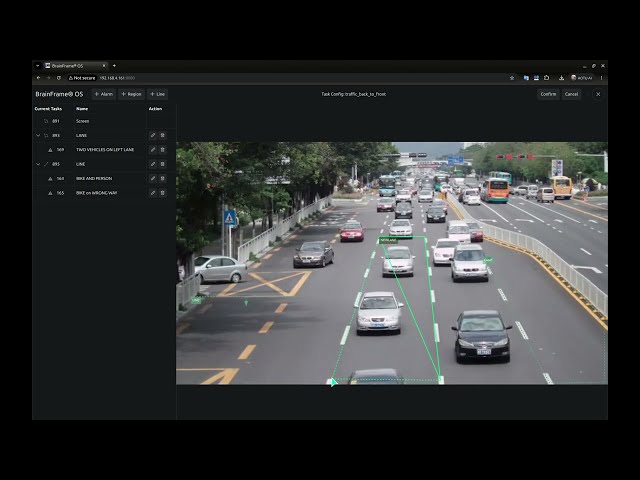This screenshot has height=480, width=640.
Task: Click the BrainFrame OS logo text
Action: pos(59,94)
